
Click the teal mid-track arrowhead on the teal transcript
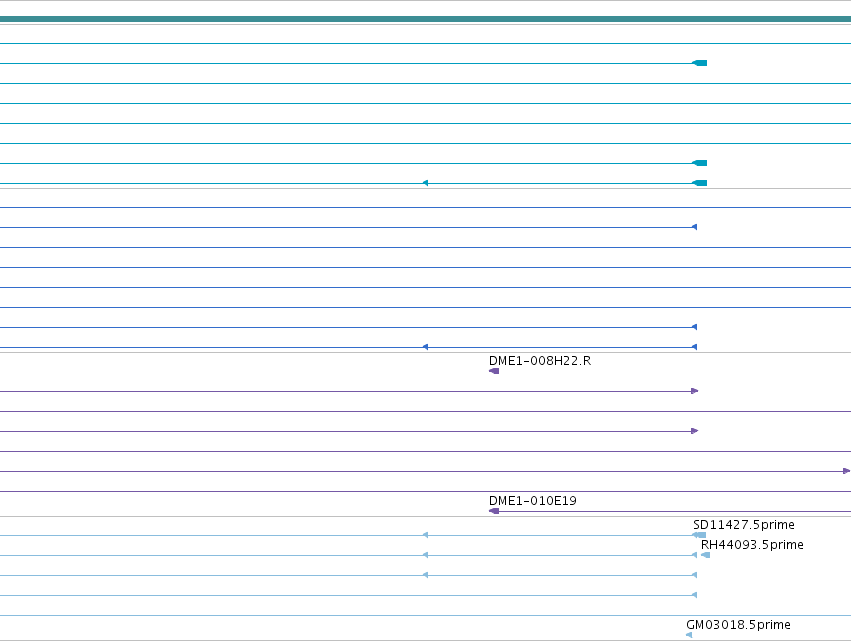(426, 183)
